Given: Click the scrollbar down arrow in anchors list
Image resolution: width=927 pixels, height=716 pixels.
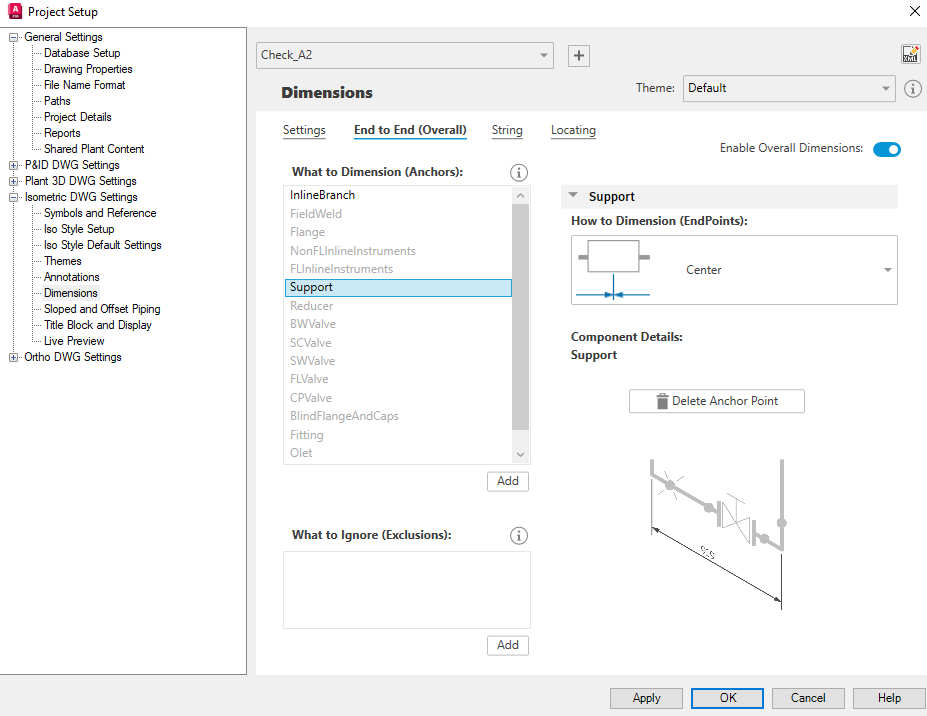Looking at the screenshot, I should click(520, 453).
